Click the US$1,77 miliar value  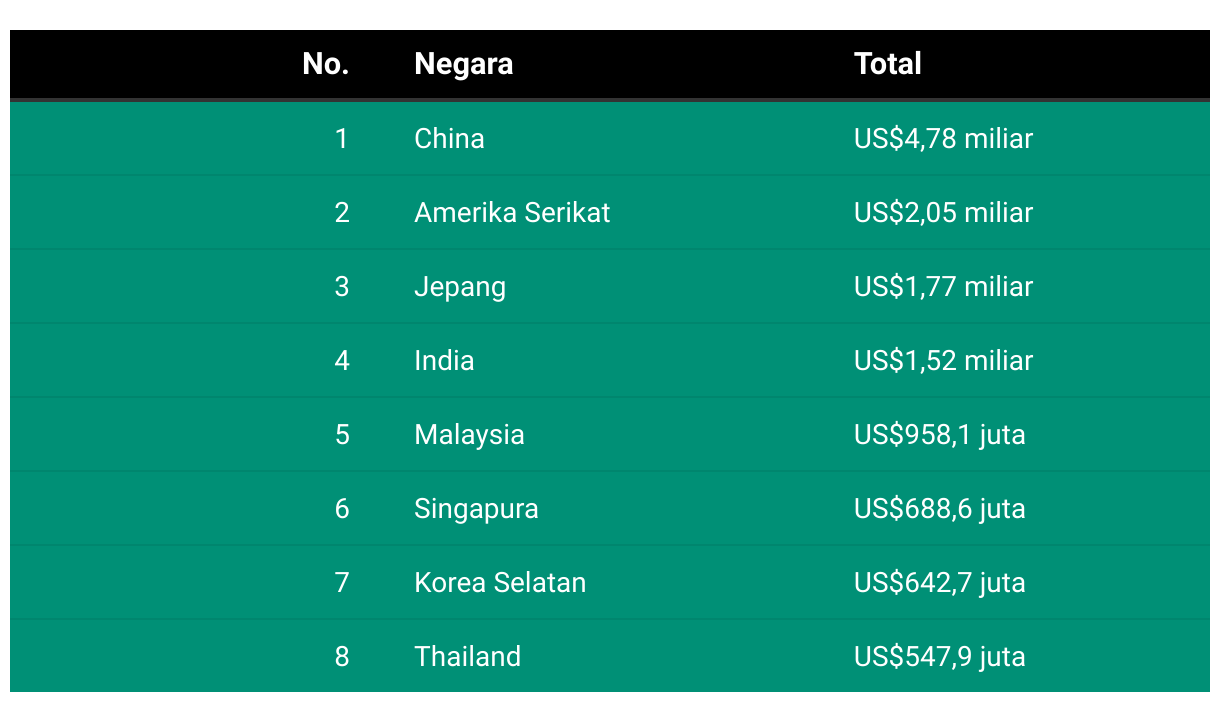point(943,286)
